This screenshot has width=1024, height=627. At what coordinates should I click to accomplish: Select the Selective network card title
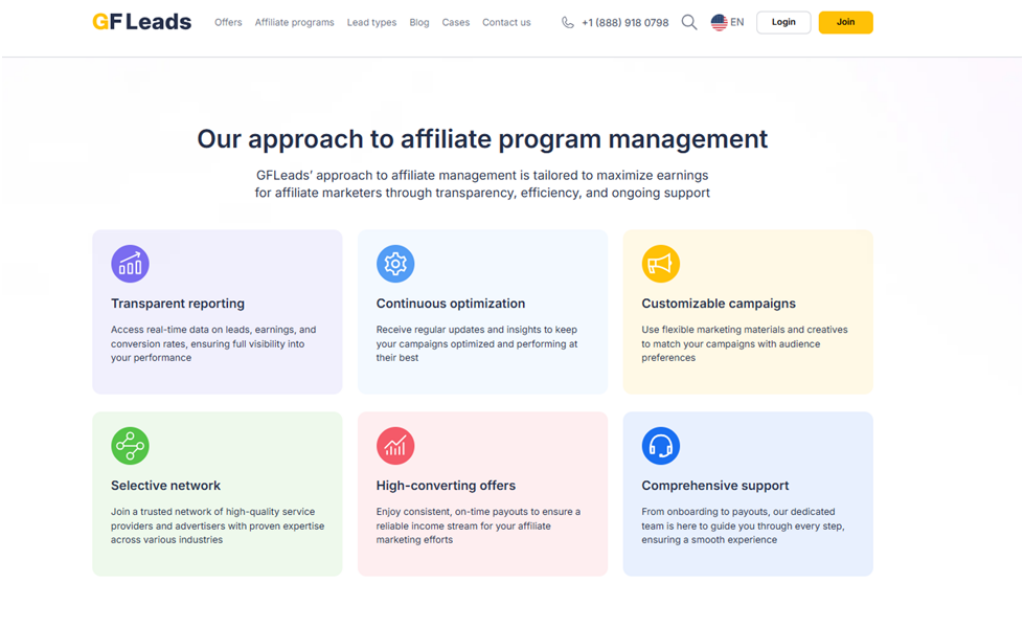[166, 485]
